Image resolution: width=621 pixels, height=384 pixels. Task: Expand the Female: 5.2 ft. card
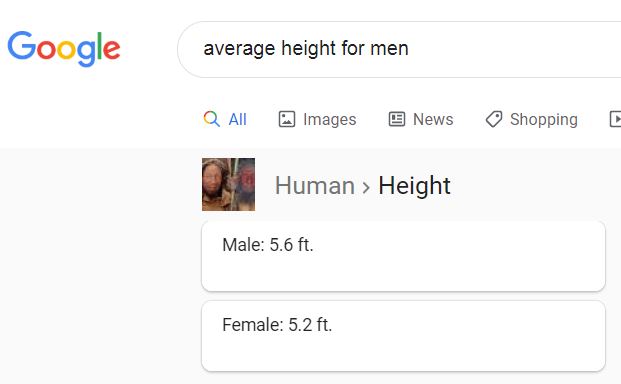click(x=403, y=336)
